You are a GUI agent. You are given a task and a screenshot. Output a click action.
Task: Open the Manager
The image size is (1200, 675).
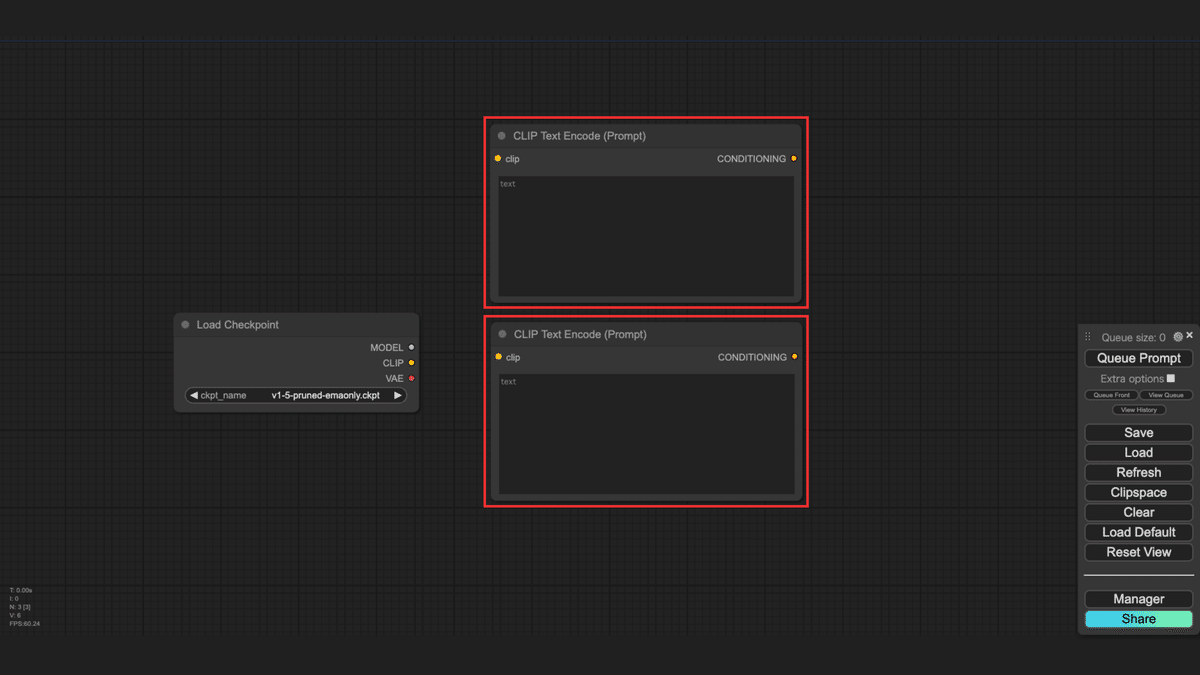click(1139, 599)
